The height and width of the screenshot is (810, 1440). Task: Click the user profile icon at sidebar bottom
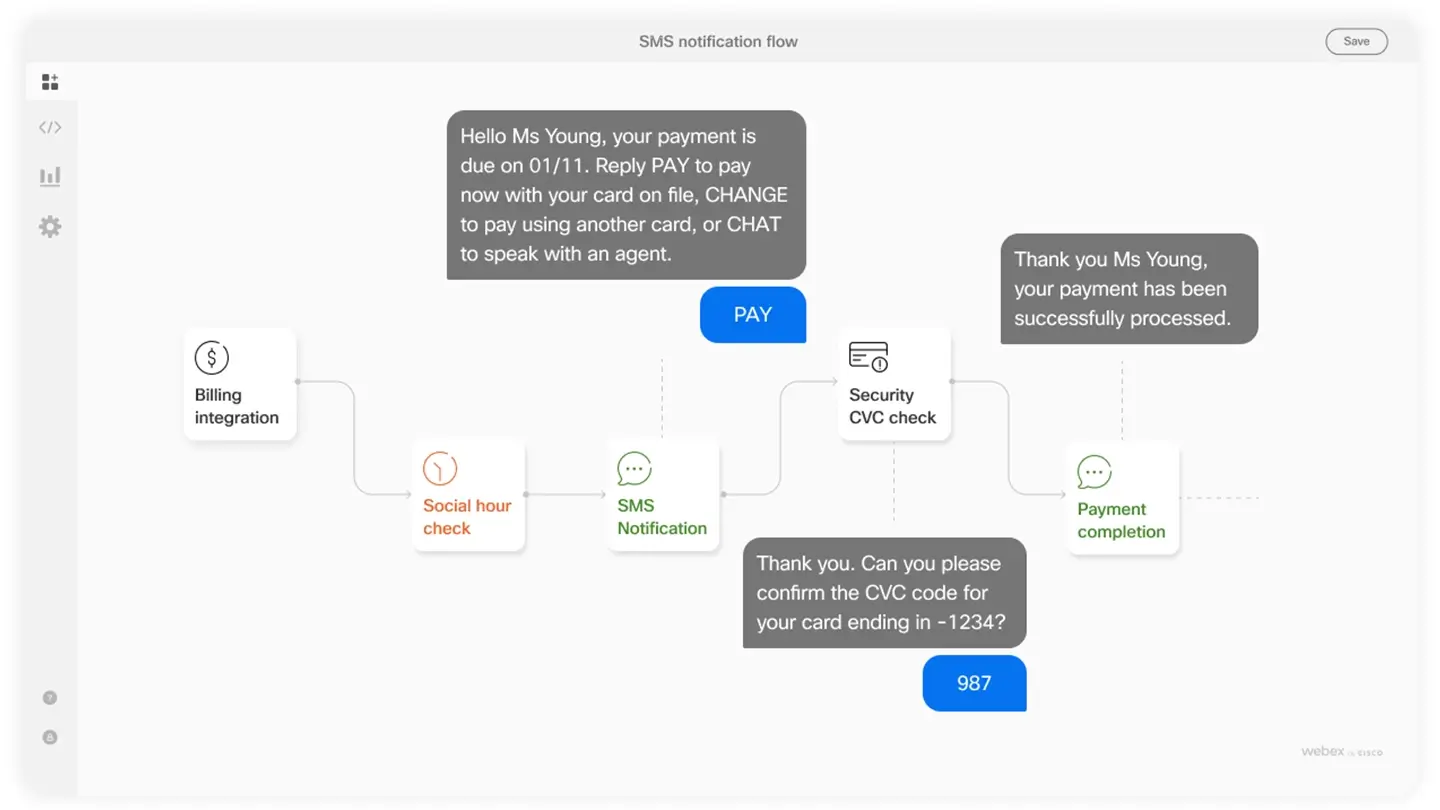click(50, 737)
